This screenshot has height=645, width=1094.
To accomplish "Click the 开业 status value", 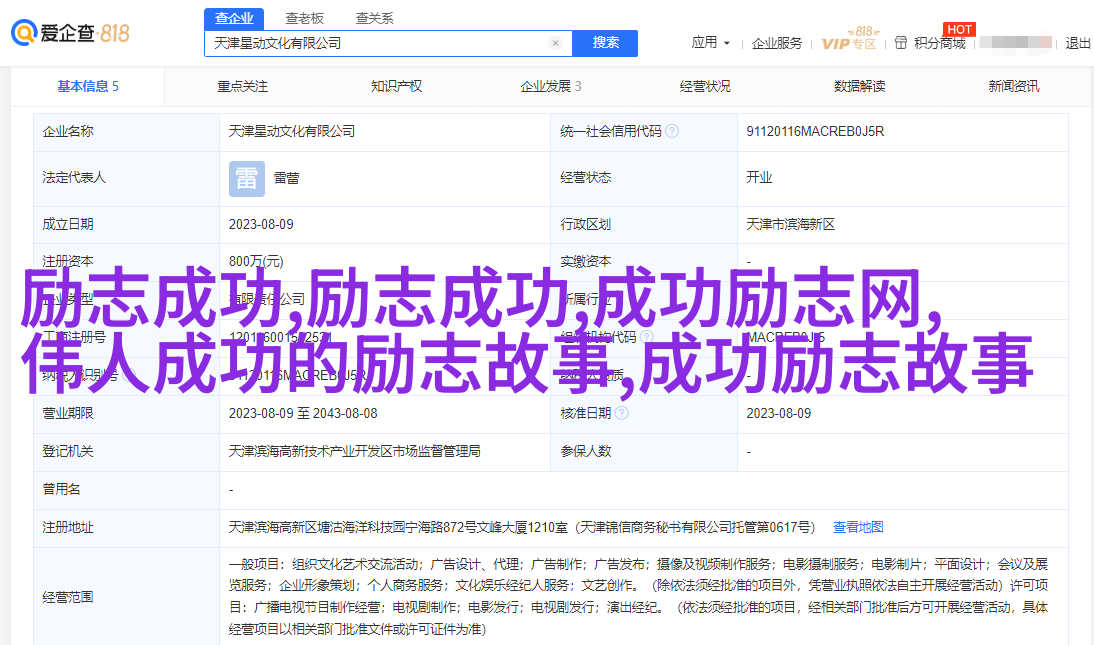I will [x=759, y=177].
